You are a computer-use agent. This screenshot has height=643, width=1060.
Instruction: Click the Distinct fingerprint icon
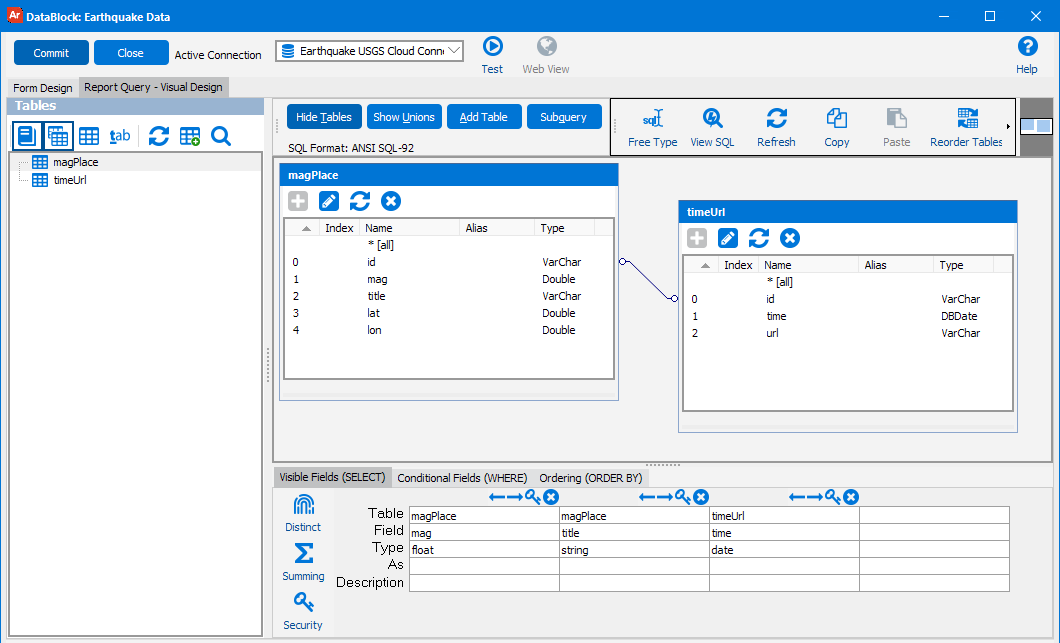click(304, 505)
